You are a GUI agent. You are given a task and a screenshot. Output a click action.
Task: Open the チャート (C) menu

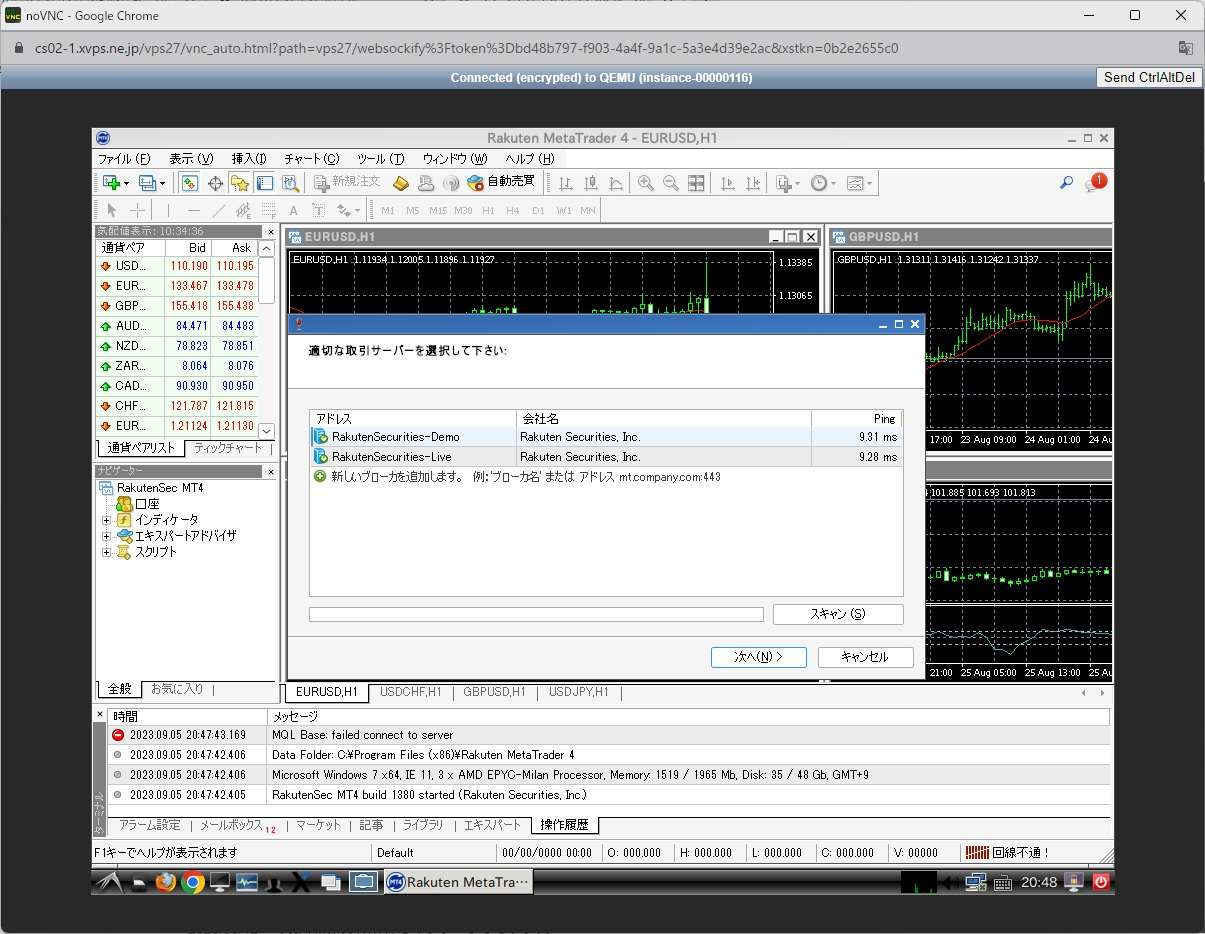pos(312,158)
